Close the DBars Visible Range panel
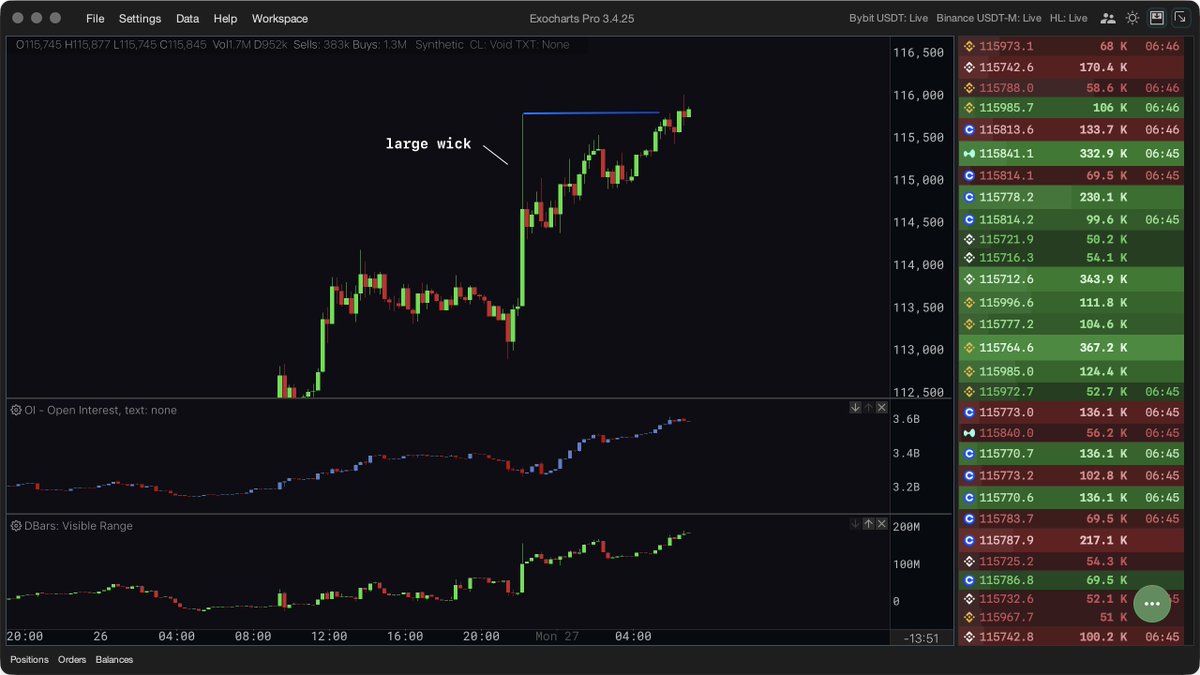 tap(881, 524)
